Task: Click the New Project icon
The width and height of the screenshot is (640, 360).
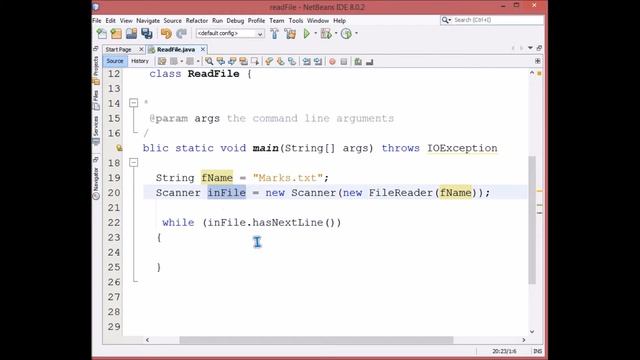Action: tap(116, 33)
